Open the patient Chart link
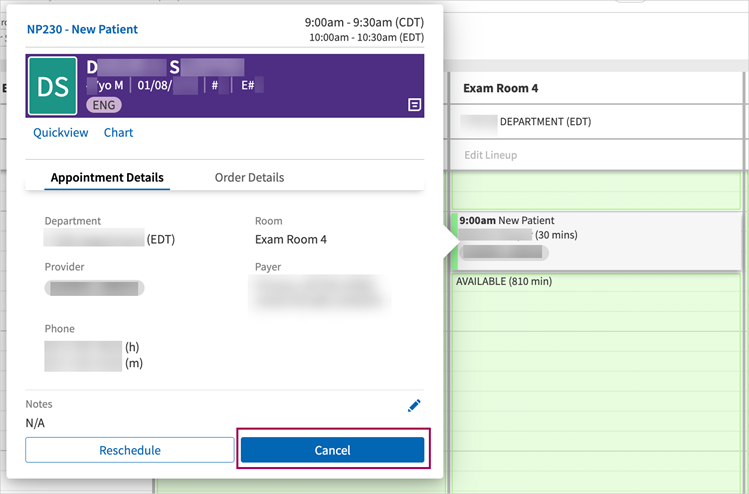 click(118, 133)
